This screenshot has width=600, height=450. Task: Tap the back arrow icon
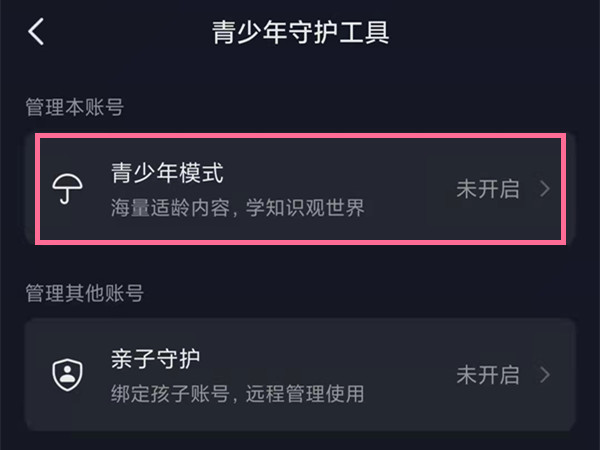coord(37,32)
